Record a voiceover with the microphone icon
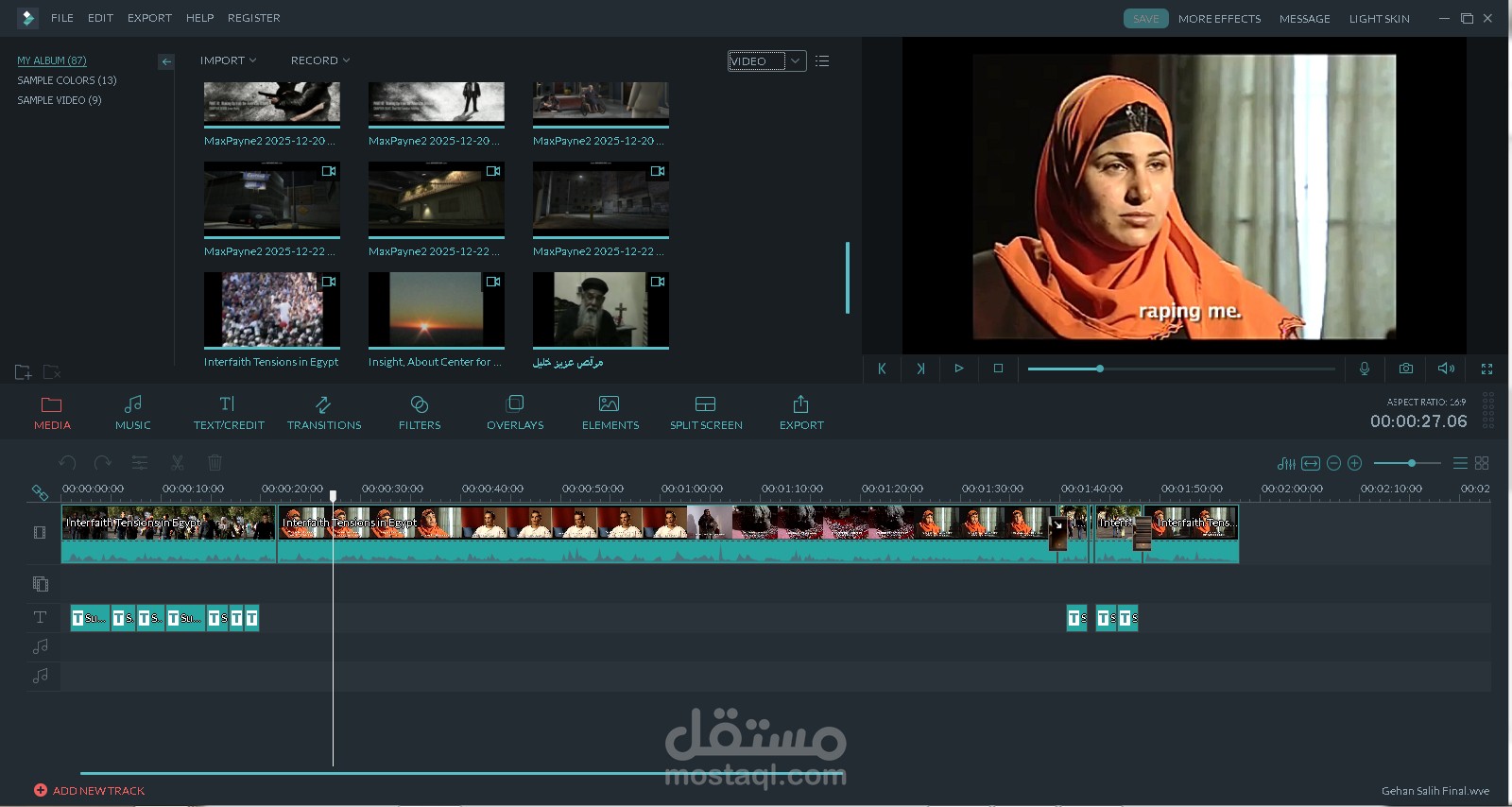Screen dimensions: 1512x807 coord(1365,369)
